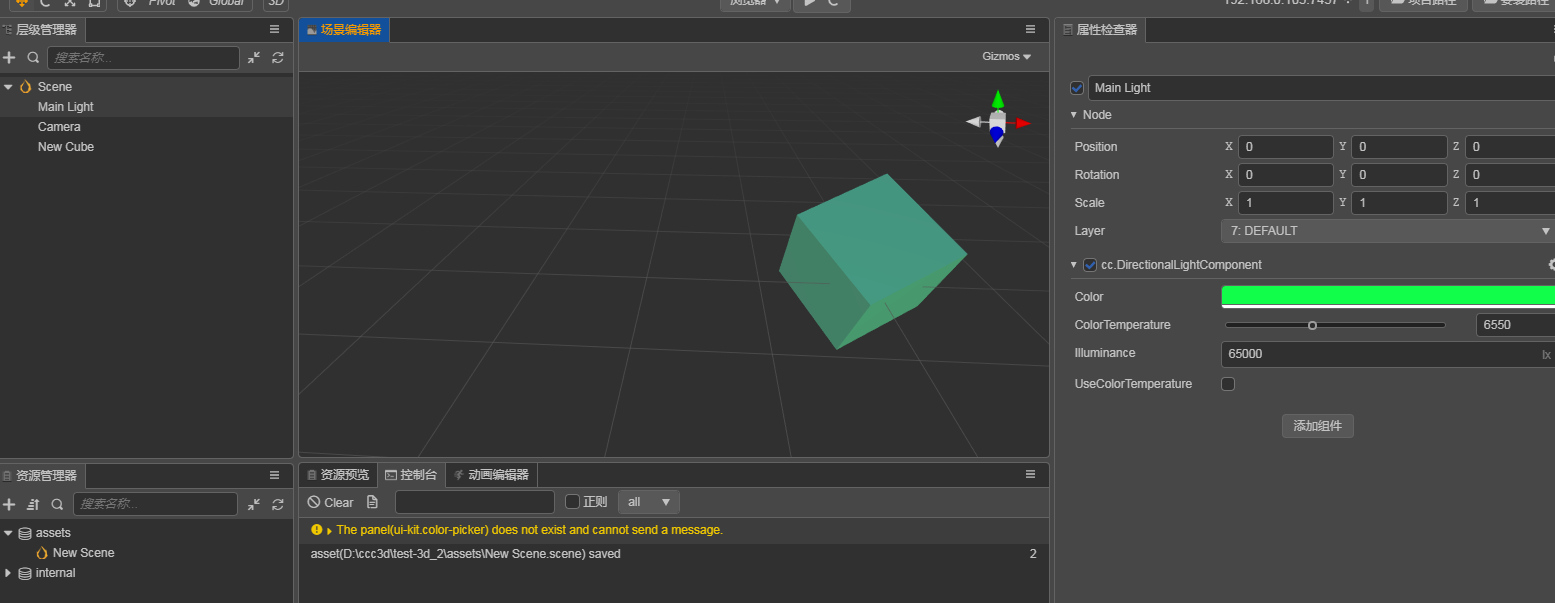This screenshot has height=603, width=1555.
Task: Select the 控制台 console tab
Action: coord(411,475)
